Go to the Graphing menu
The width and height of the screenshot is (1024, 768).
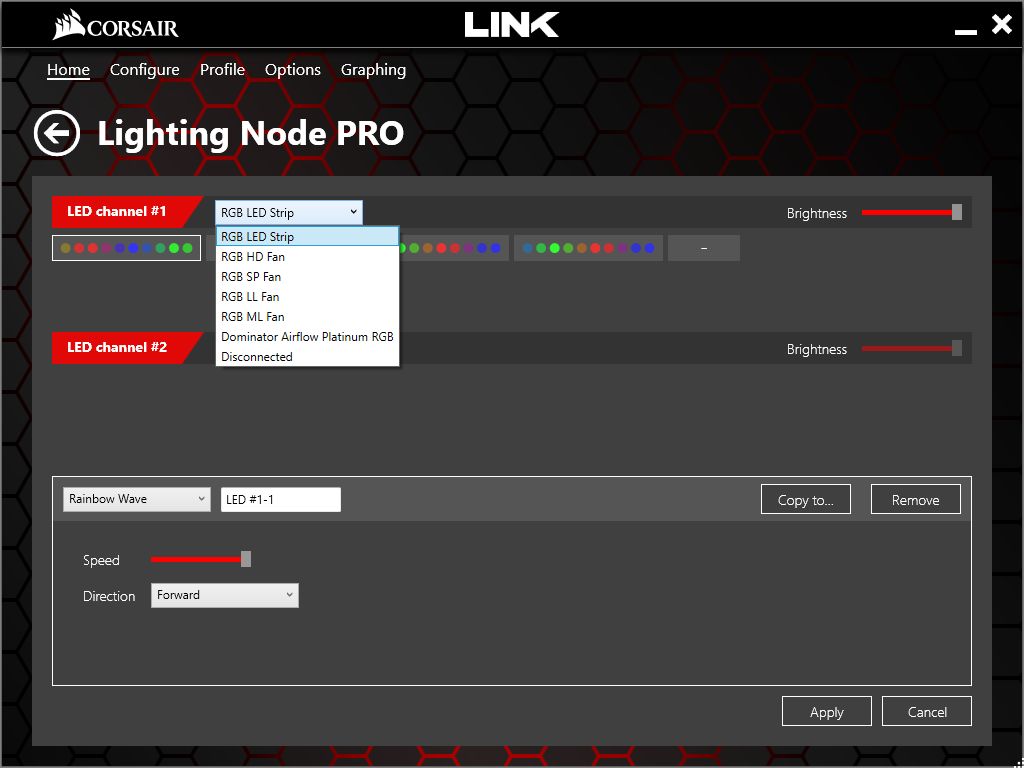coord(374,70)
